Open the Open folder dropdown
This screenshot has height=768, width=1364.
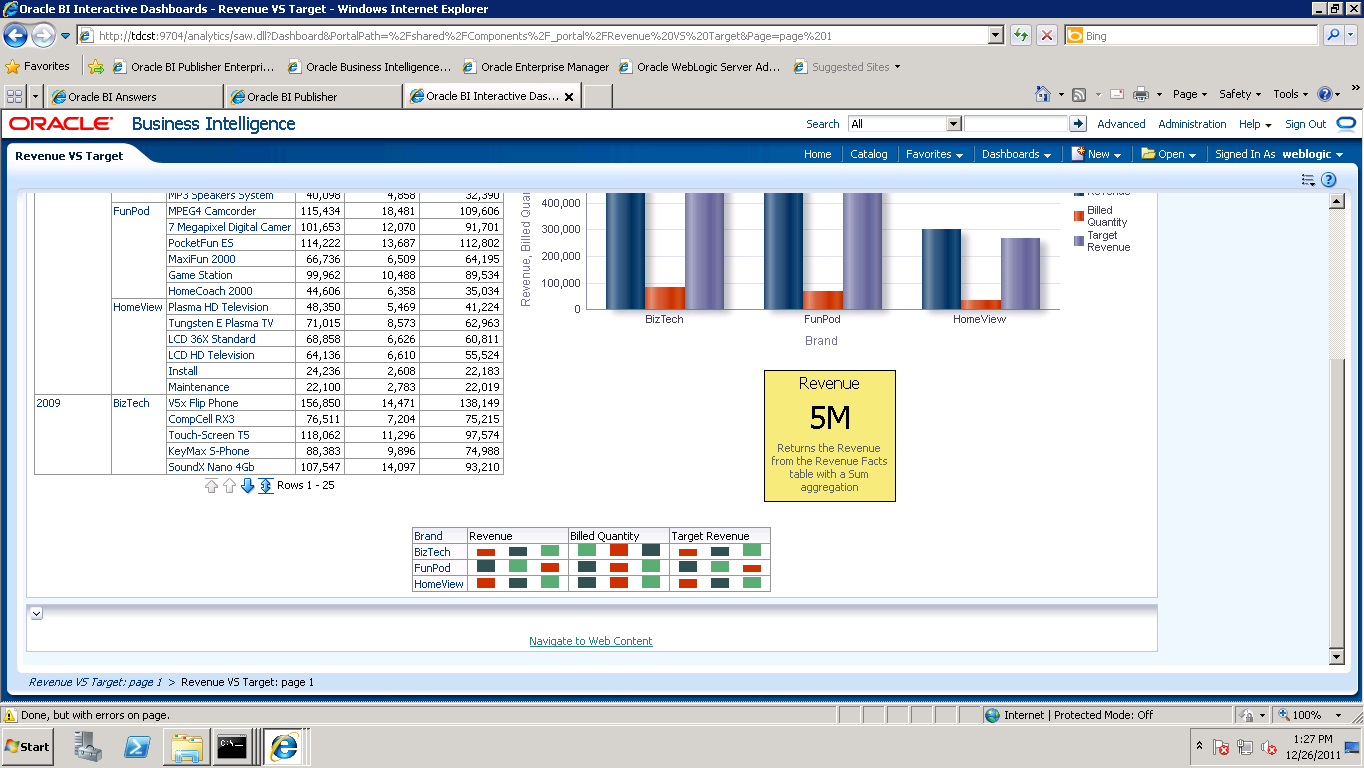[1166, 155]
